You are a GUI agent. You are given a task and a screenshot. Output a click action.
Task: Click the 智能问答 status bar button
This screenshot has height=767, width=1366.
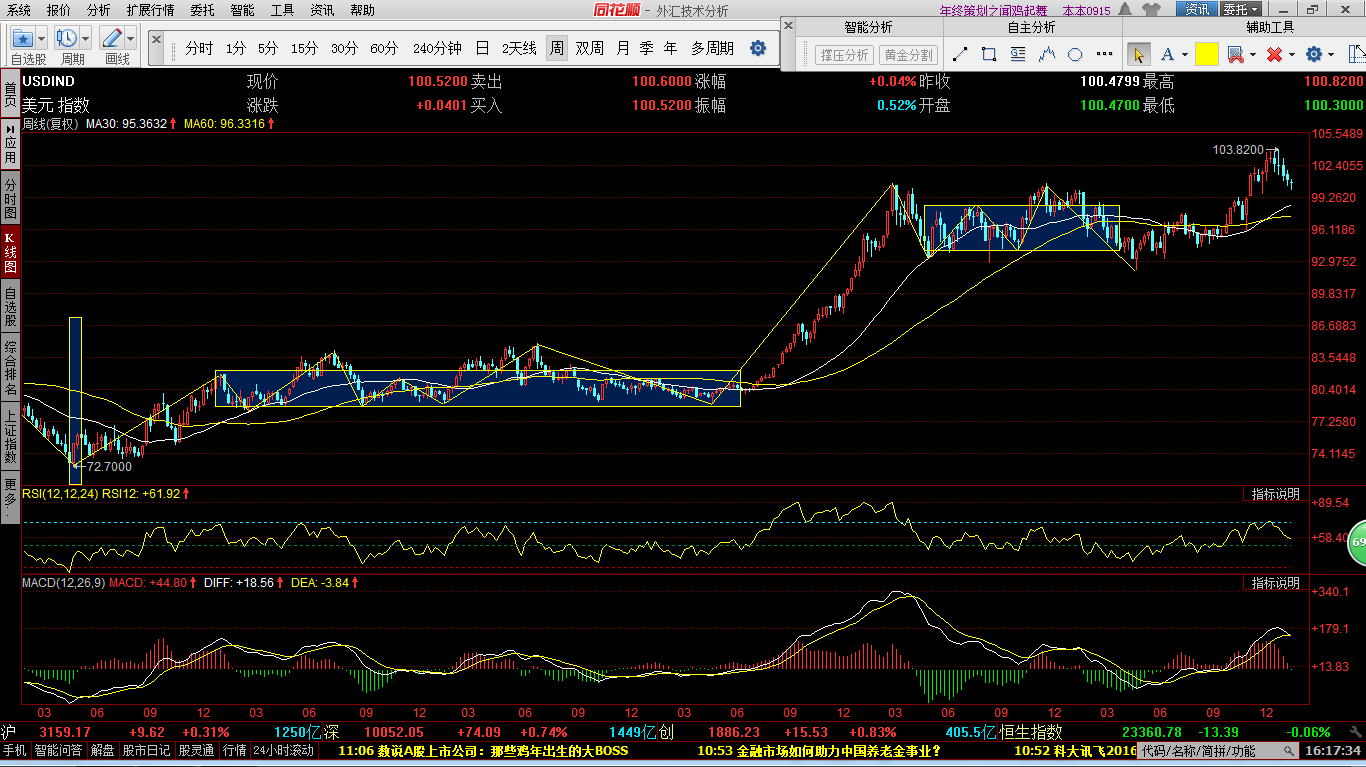[60, 750]
